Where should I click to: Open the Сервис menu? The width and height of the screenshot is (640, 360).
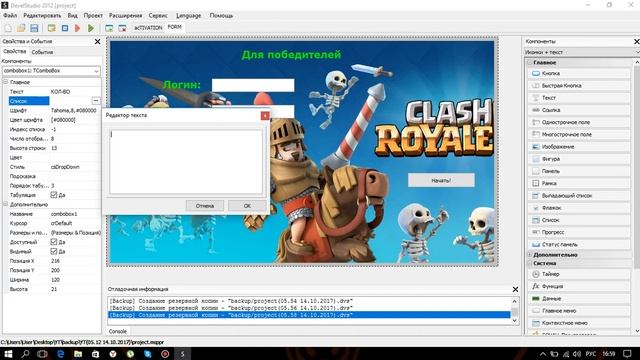pyautogui.click(x=158, y=16)
